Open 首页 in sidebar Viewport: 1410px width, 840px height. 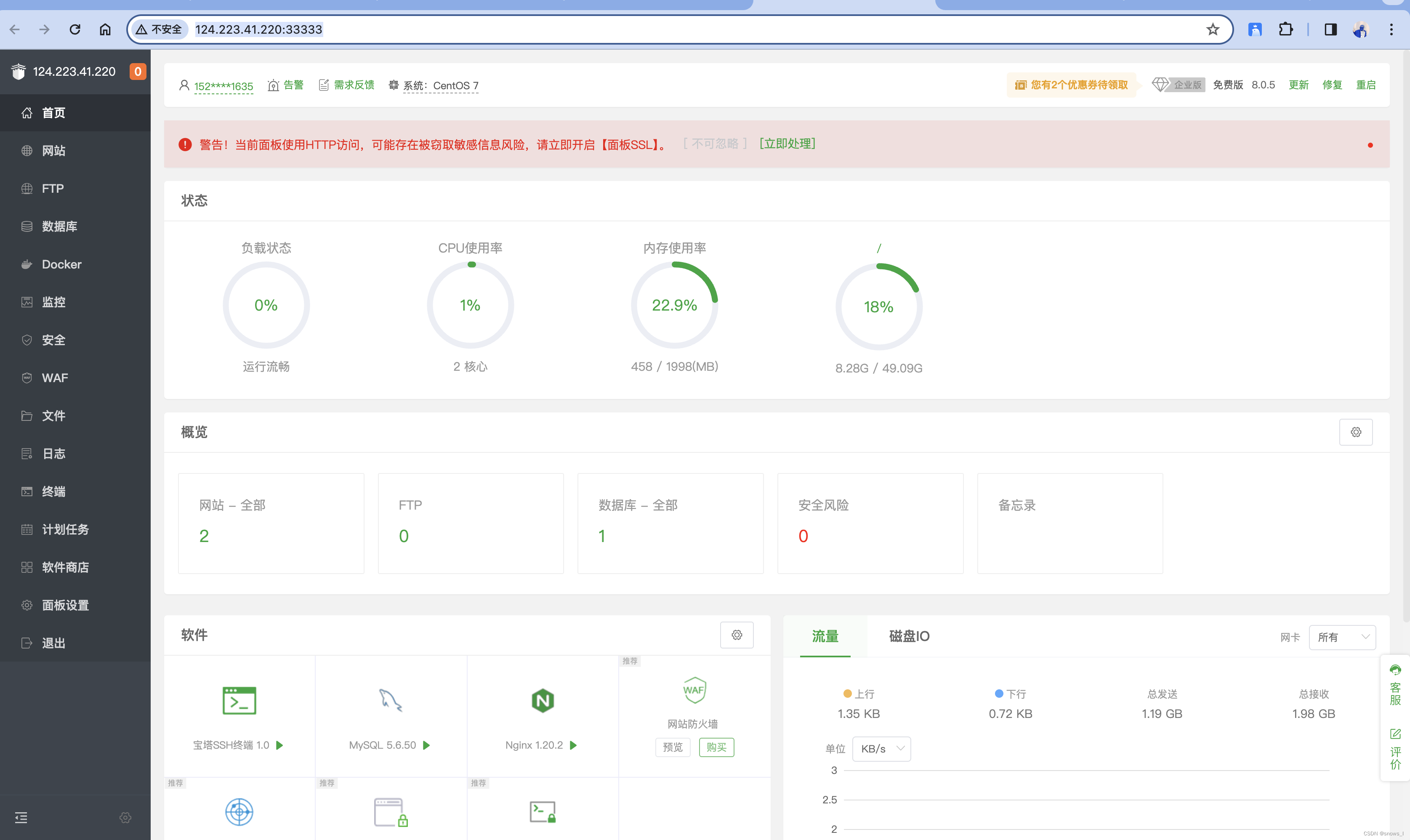75,113
